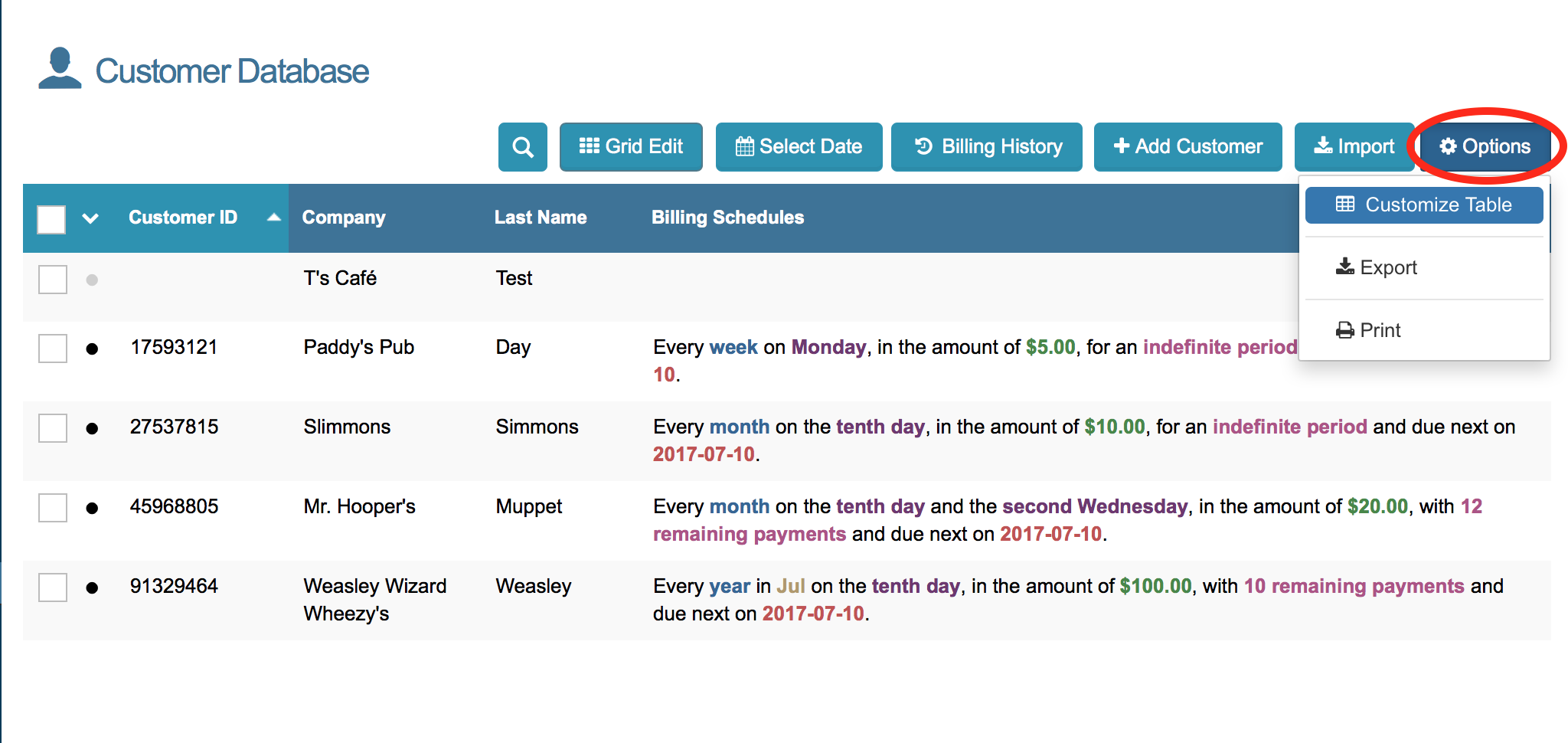The height and width of the screenshot is (743, 1568).
Task: Click the Import button
Action: 1354,147
